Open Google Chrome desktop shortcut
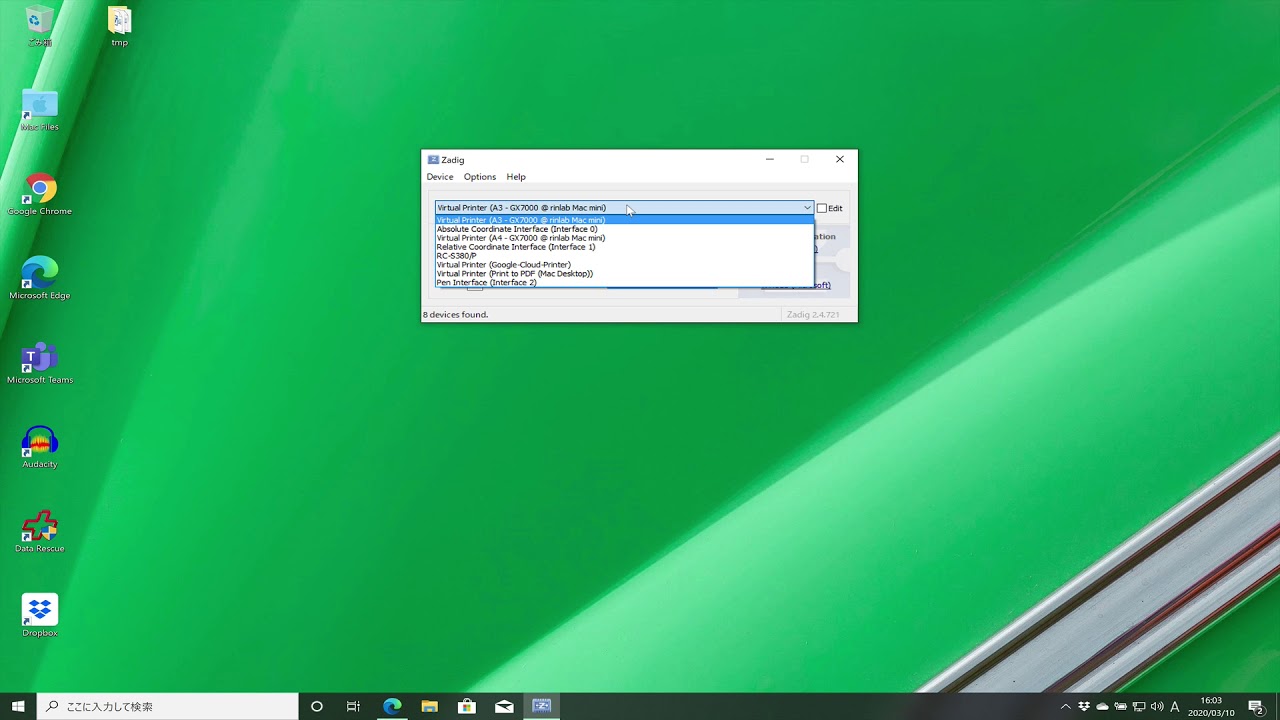Screen dimensions: 1280x720 [x=40, y=195]
